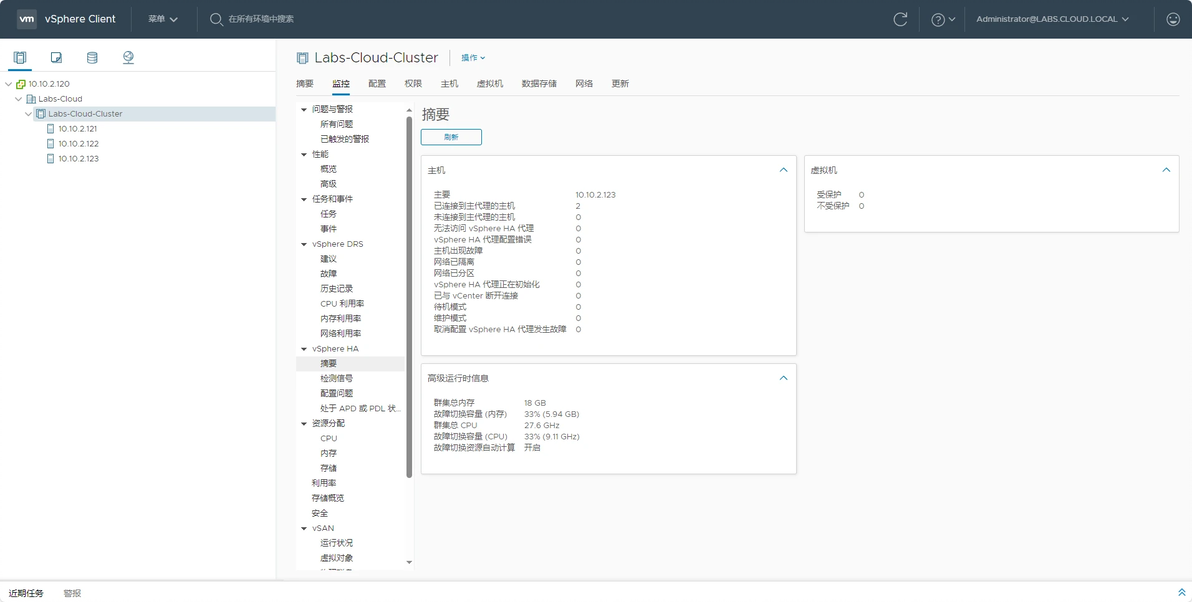This screenshot has width=1192, height=602.
Task: Open CPU 利用率 under vSphere DRS
Action: pyautogui.click(x=341, y=304)
